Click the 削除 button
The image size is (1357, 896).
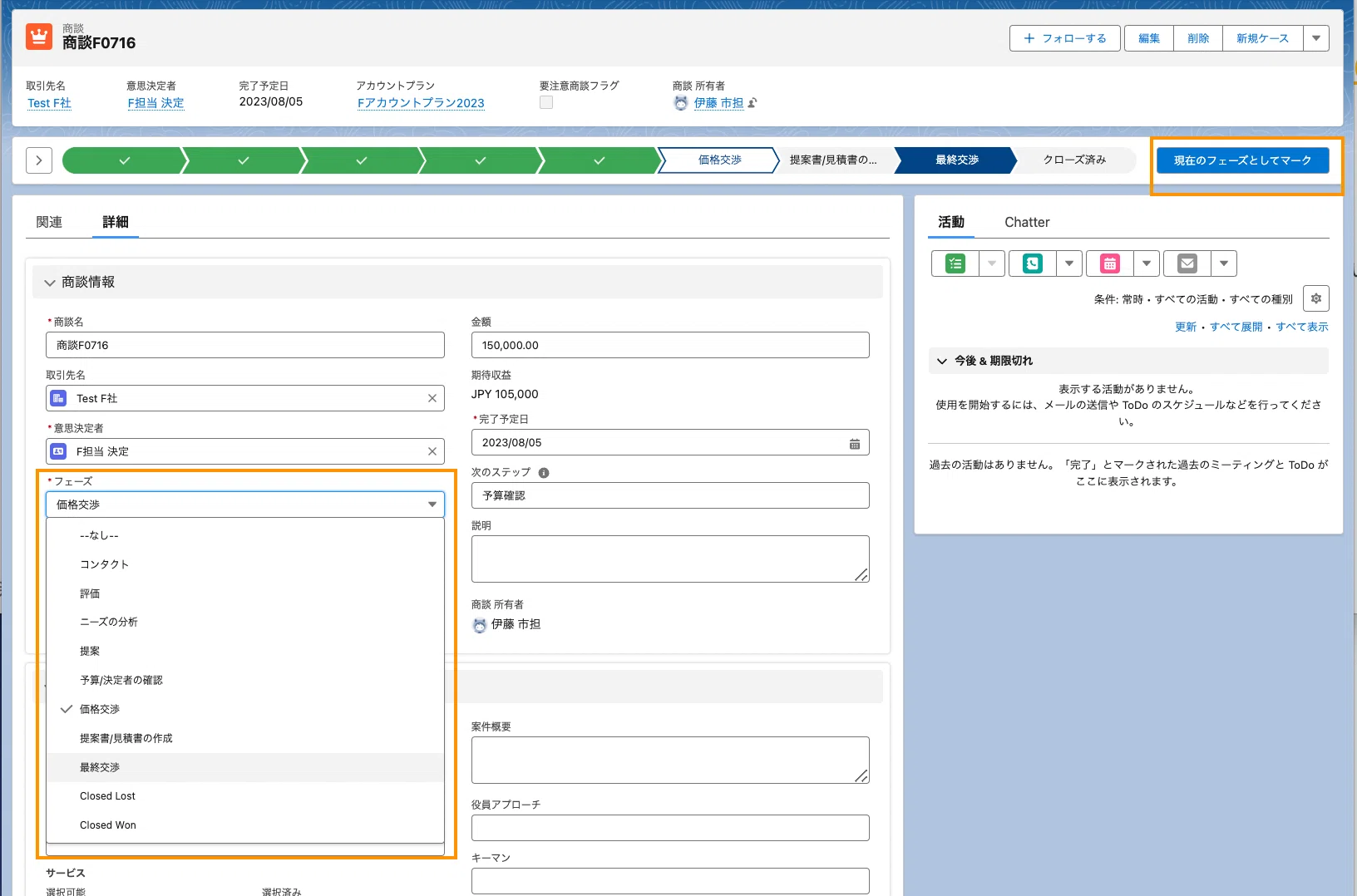pos(1198,38)
